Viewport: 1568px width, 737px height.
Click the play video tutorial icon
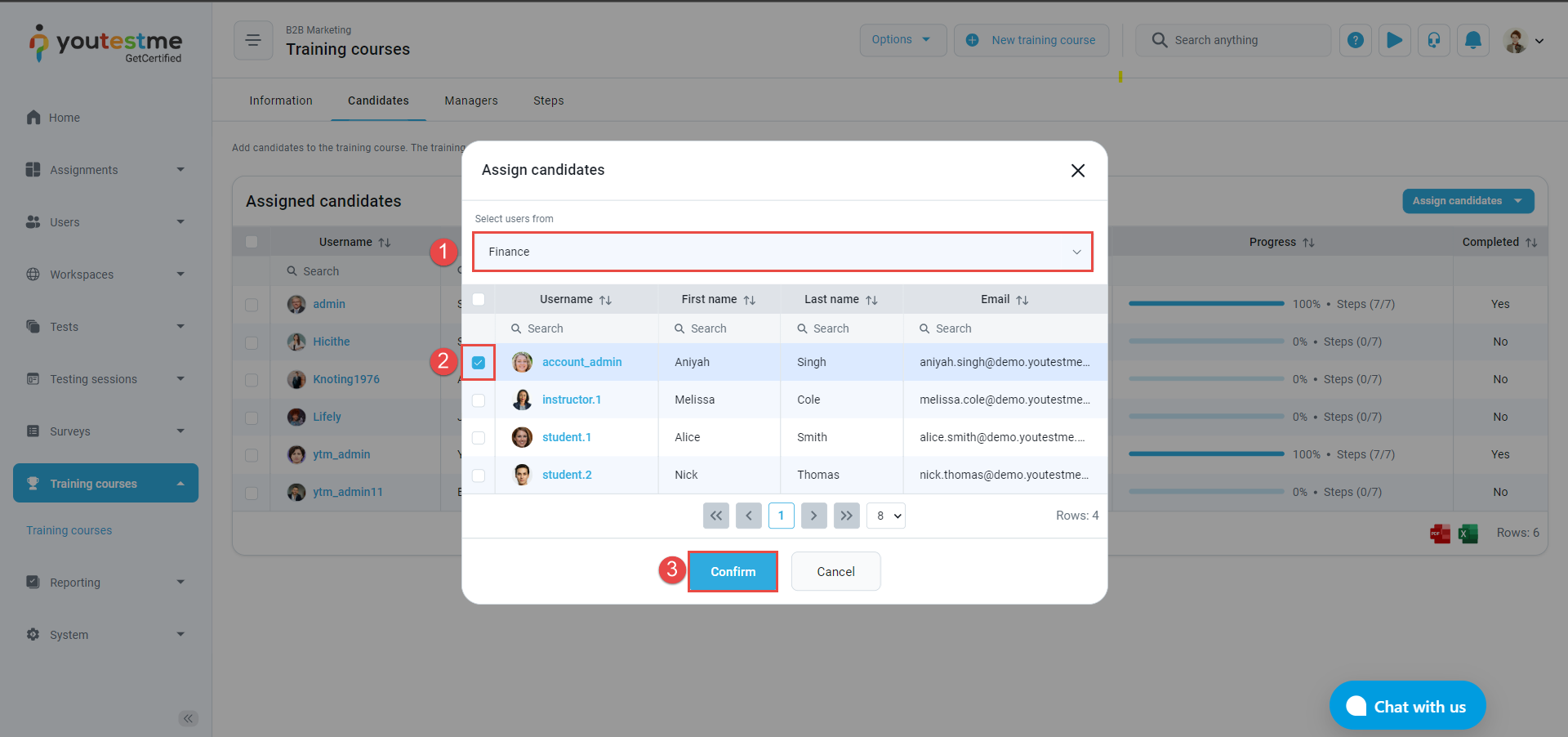[1395, 40]
